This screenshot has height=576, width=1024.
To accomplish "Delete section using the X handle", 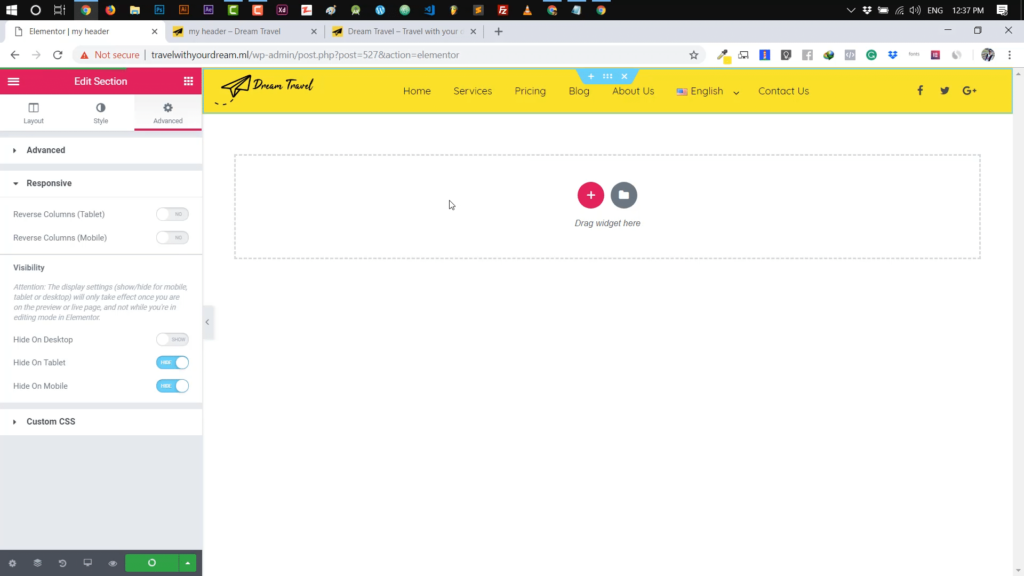I will pos(624,76).
